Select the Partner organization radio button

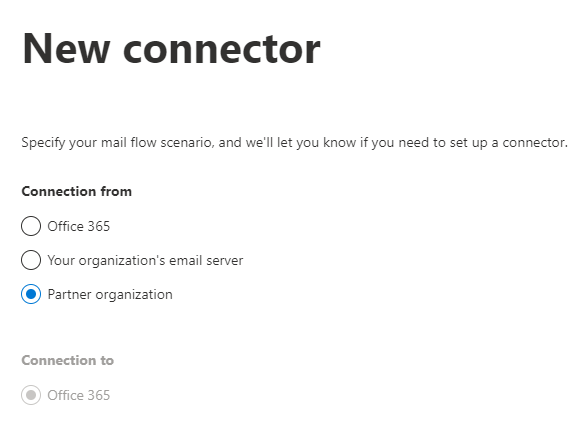(31, 294)
